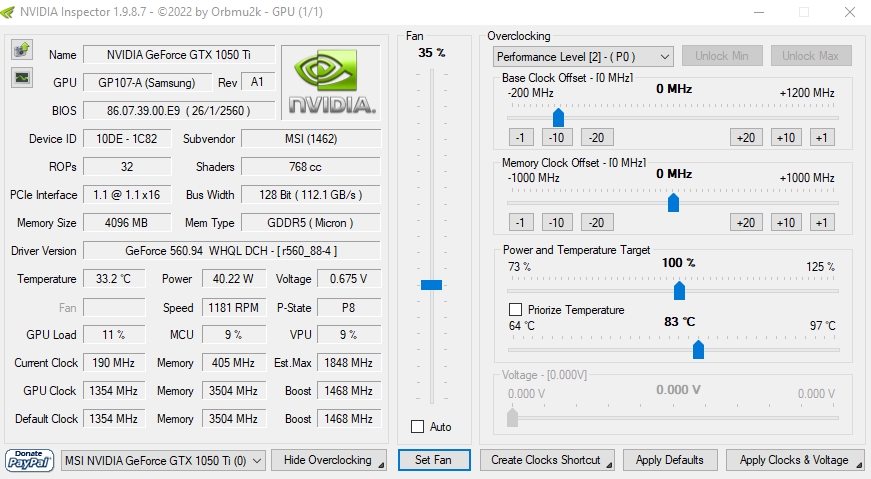
Task: Click Base Clock Offset -1 button
Action: coord(520,137)
